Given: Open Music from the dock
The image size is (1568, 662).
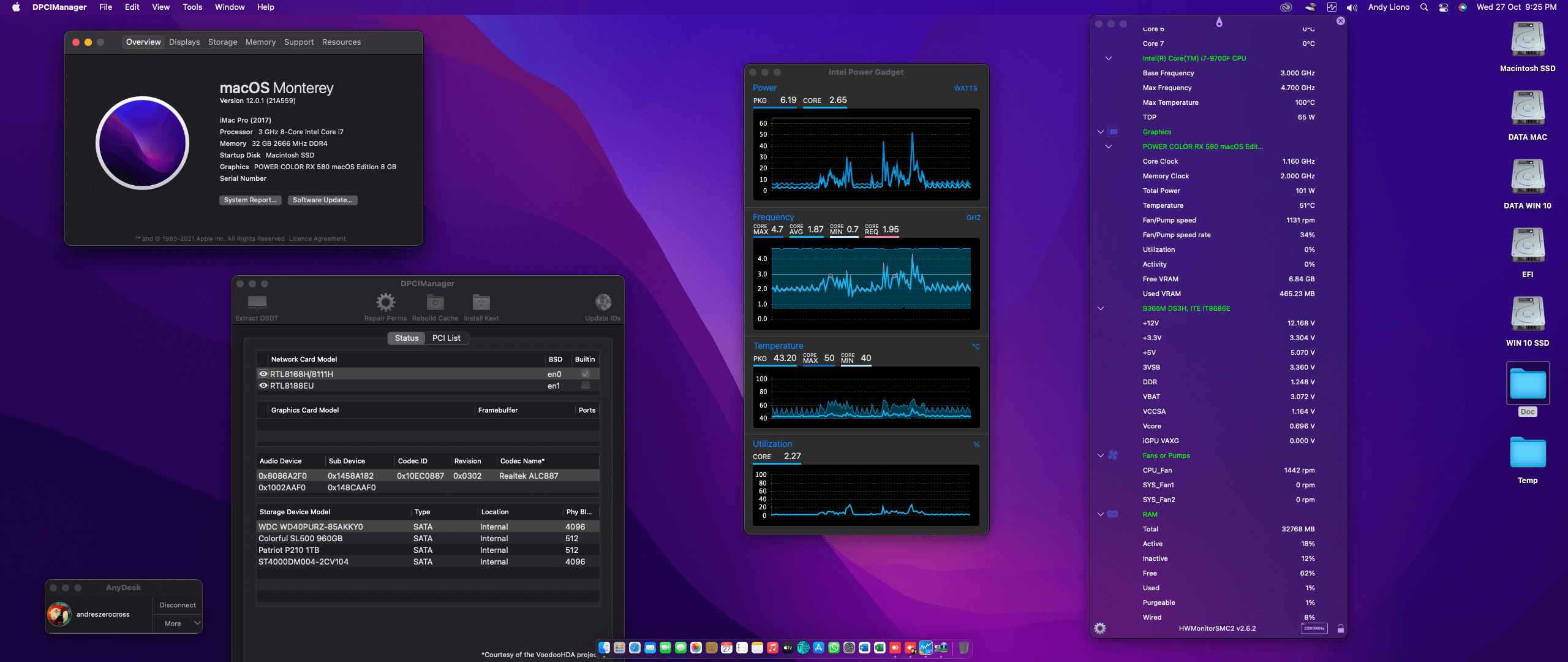Looking at the screenshot, I should point(772,647).
